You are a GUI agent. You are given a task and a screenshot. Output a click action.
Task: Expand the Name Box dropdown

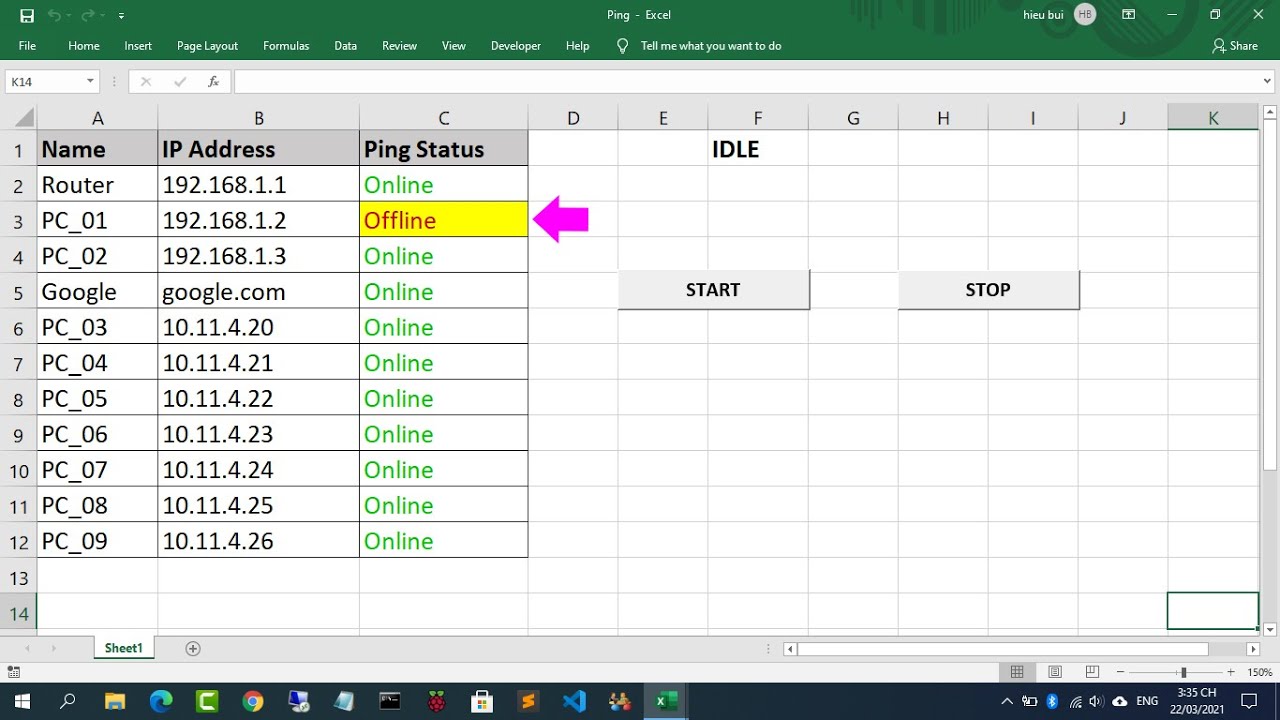pos(90,82)
